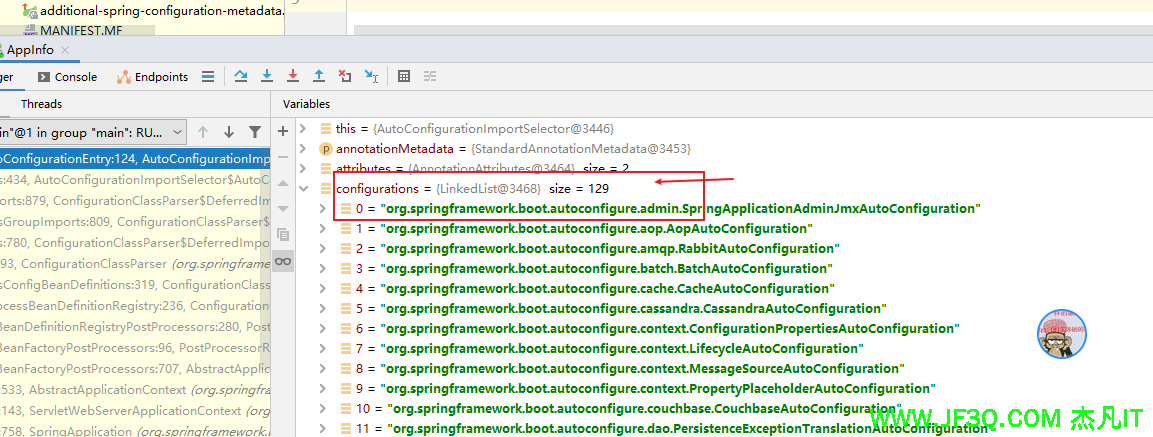The image size is (1153, 437).
Task: Click the red Force Step Into icon
Action: point(293,76)
